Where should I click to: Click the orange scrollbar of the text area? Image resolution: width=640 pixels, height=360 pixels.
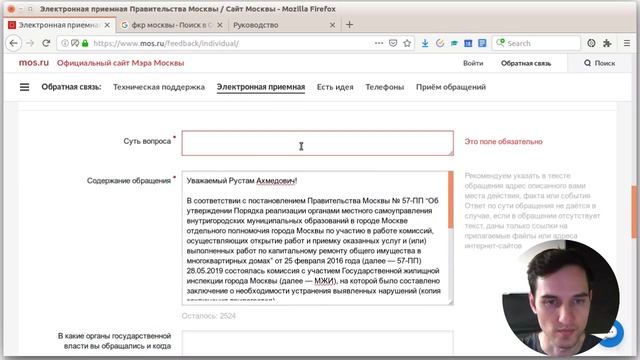click(451, 200)
